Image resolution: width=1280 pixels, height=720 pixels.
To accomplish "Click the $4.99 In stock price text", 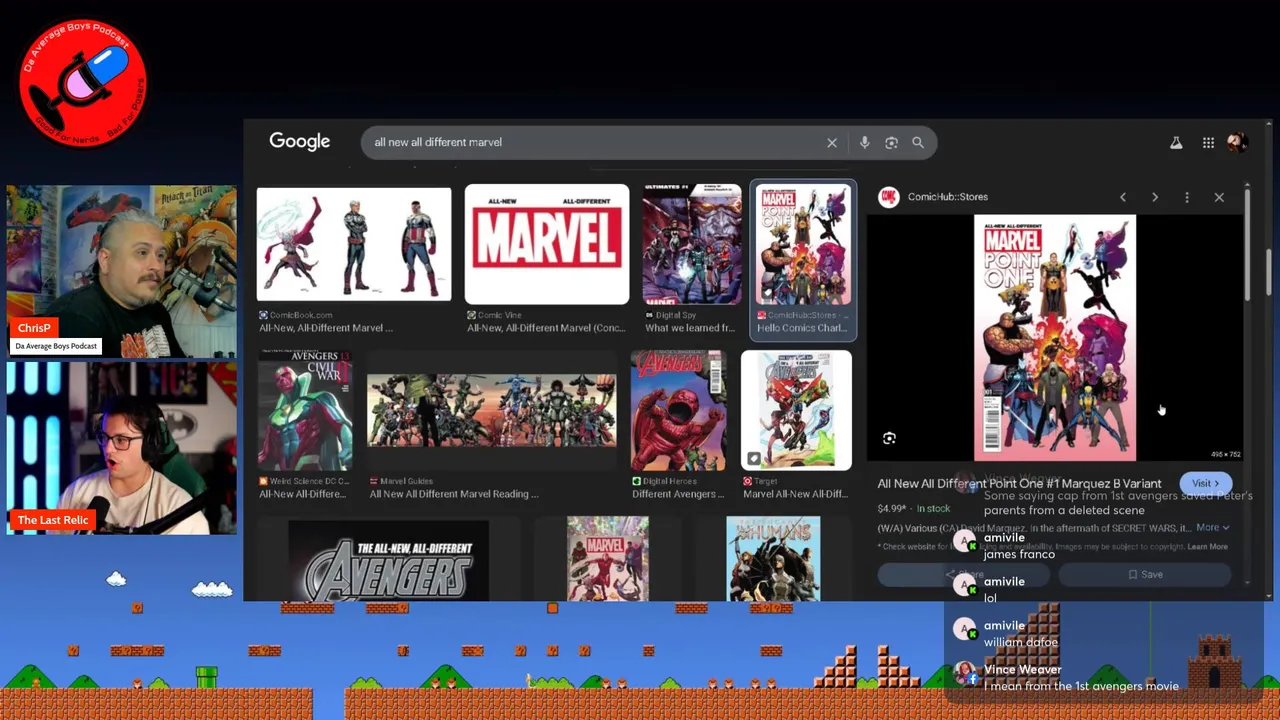I will pos(913,508).
